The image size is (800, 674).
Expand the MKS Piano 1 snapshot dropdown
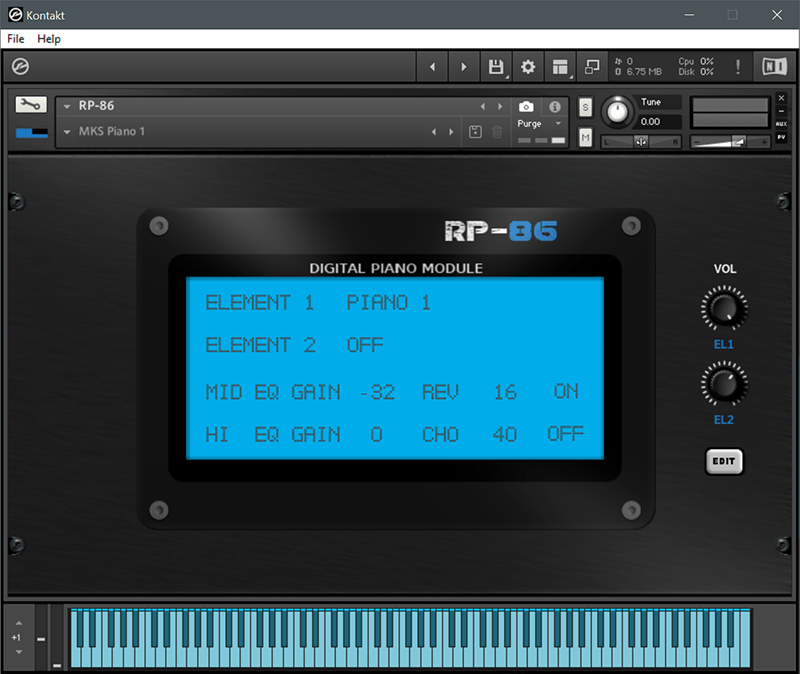(67, 132)
